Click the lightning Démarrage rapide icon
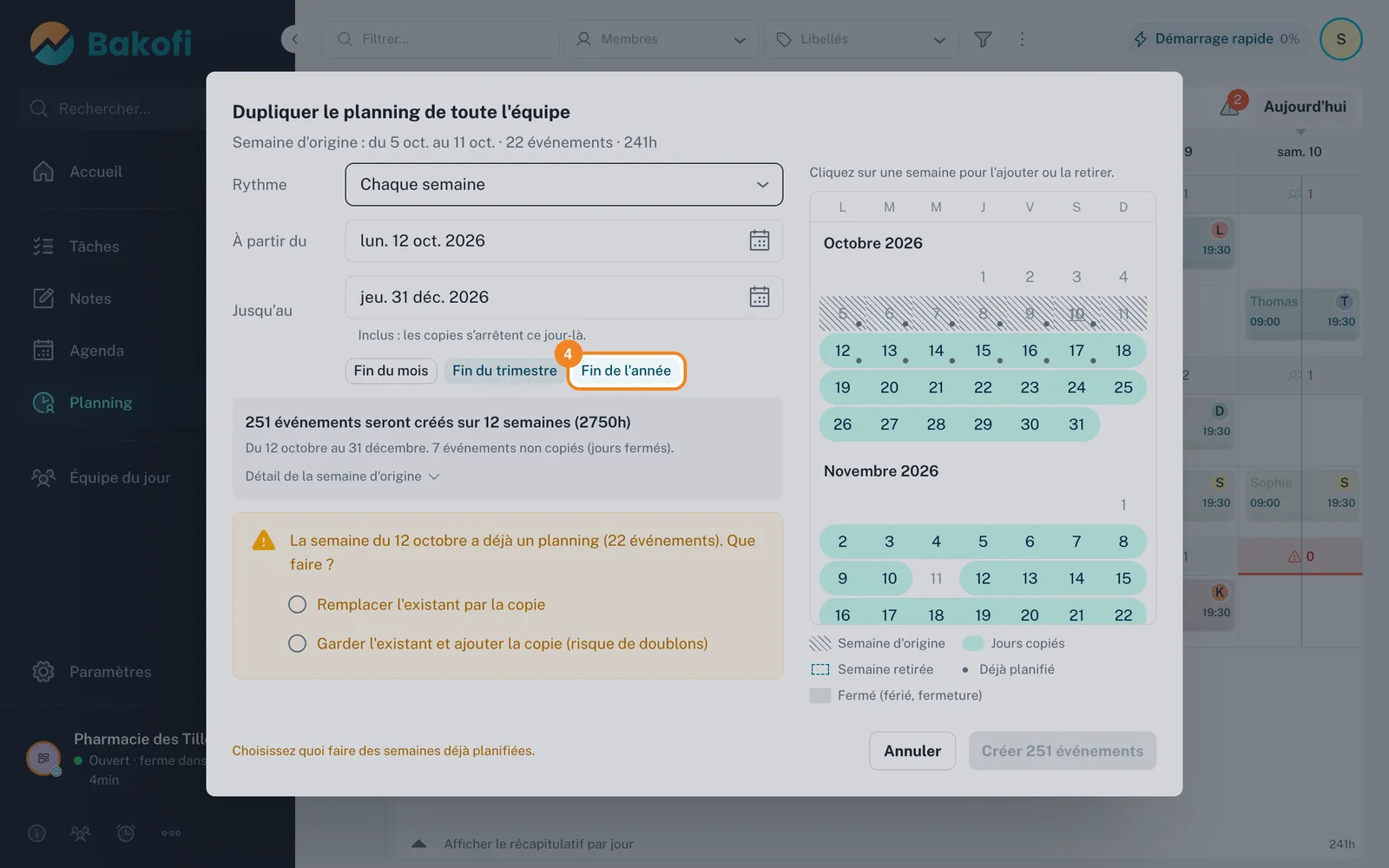 point(1141,39)
